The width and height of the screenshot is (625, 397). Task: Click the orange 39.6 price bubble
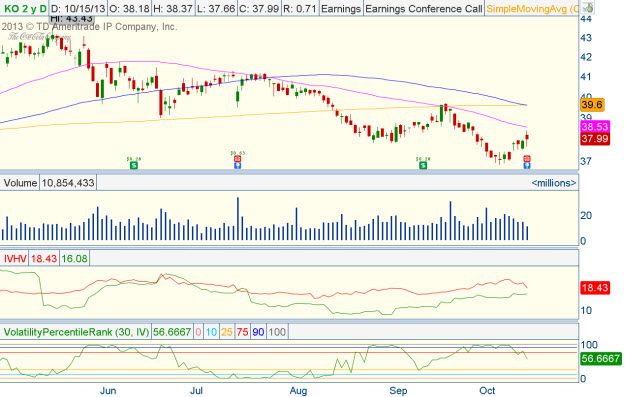(592, 105)
